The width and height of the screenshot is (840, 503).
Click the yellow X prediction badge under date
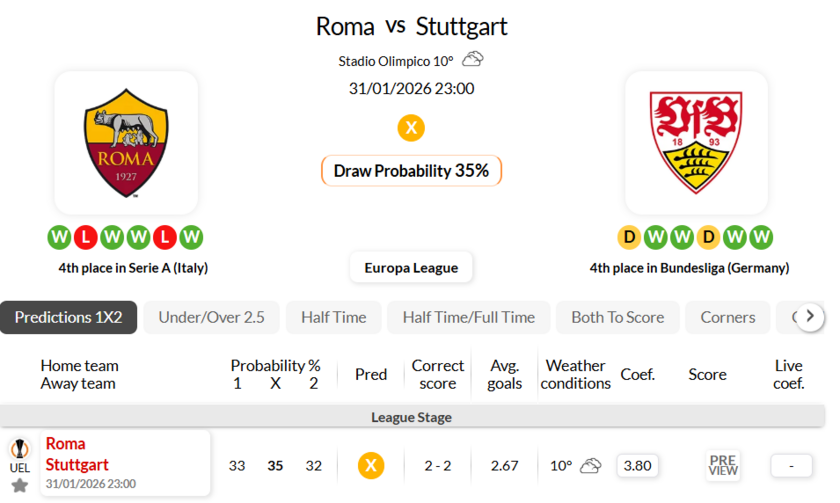point(411,128)
